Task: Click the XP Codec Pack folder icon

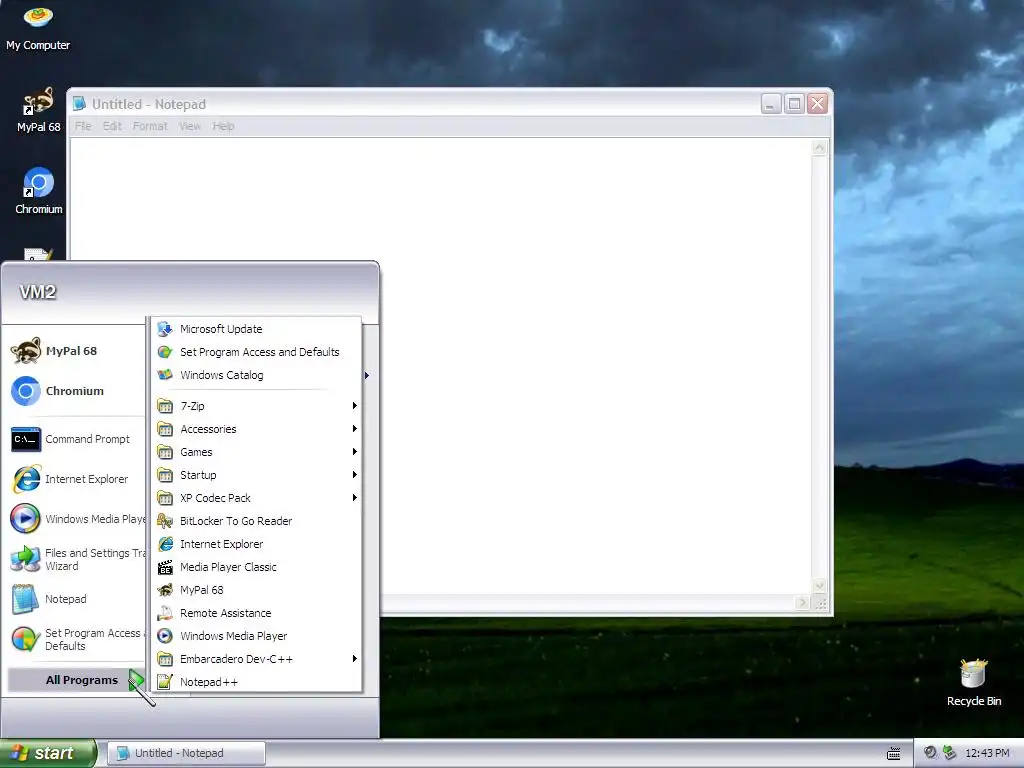Action: tap(165, 498)
